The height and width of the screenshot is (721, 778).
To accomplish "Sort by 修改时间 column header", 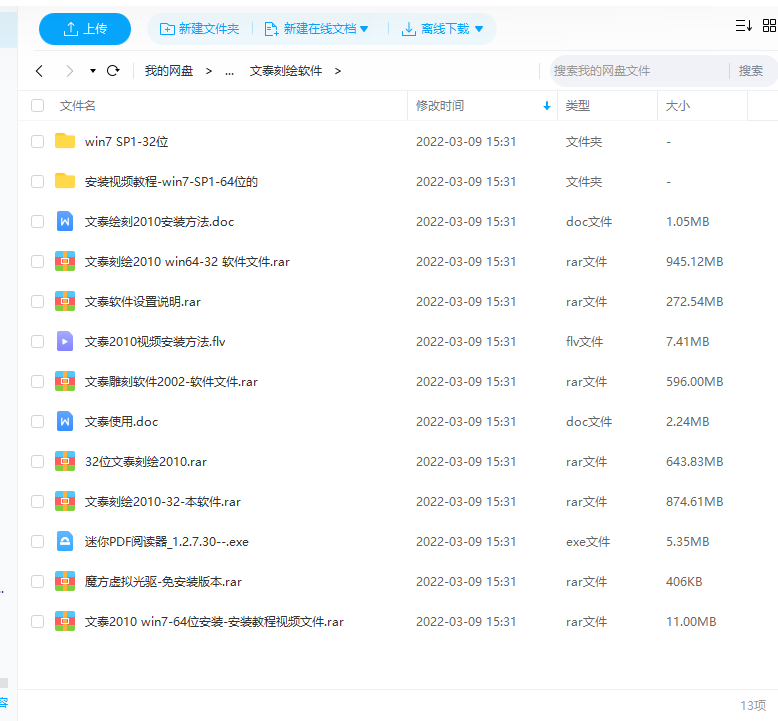I will [x=440, y=105].
